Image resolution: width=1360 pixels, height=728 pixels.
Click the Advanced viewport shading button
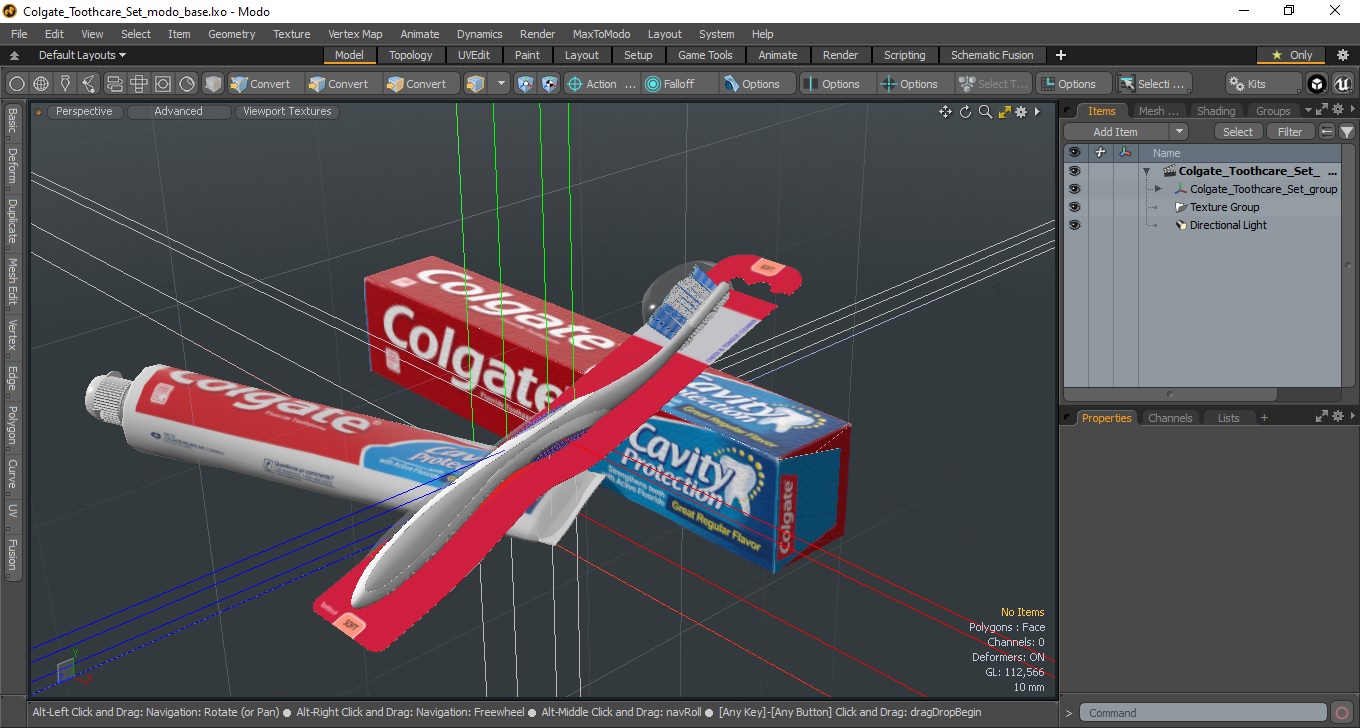(x=178, y=112)
